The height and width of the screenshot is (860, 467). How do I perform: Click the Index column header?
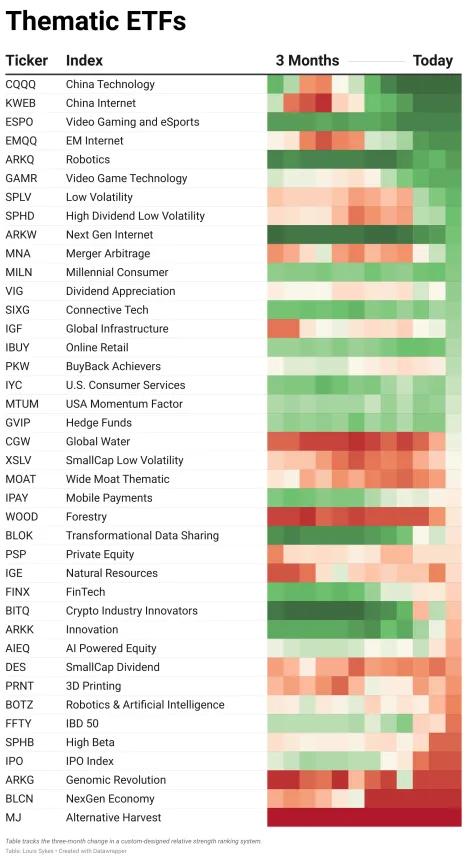pyautogui.click(x=84, y=60)
